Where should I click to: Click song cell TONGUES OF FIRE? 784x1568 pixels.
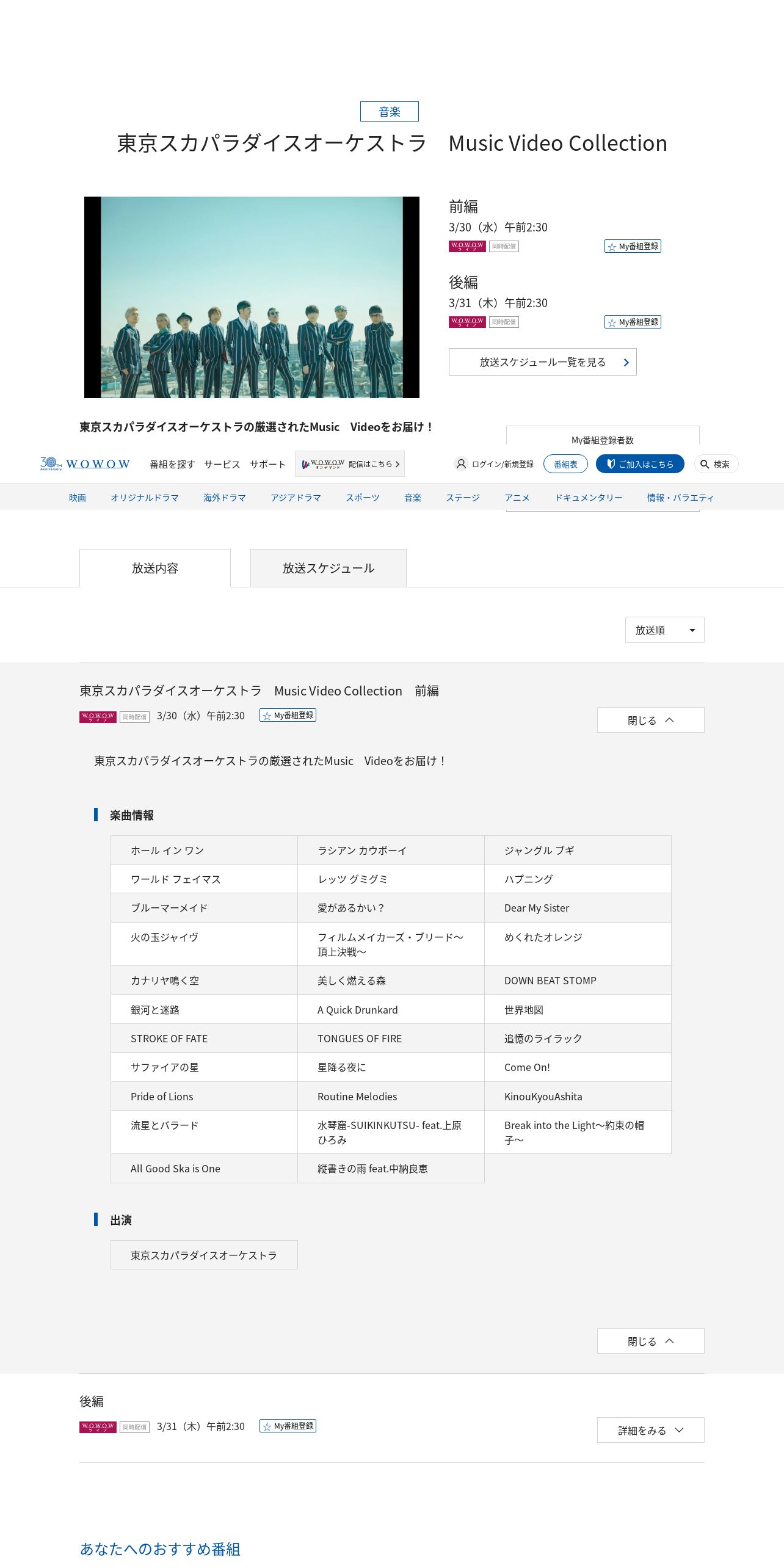click(391, 1039)
